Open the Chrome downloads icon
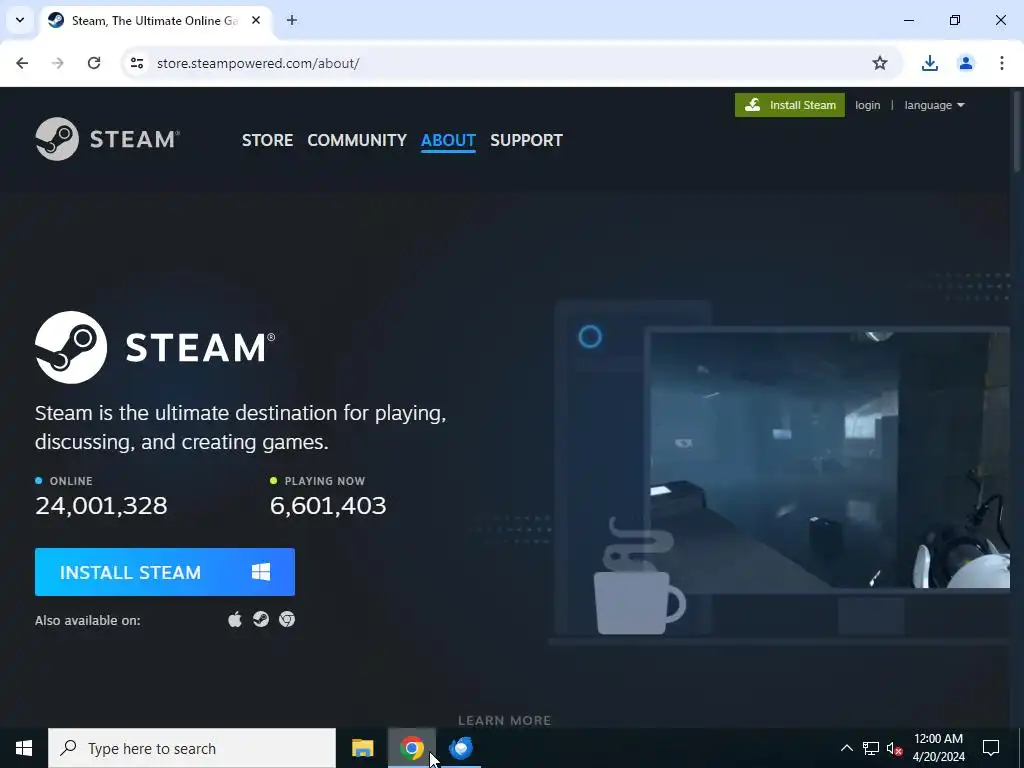 point(929,63)
